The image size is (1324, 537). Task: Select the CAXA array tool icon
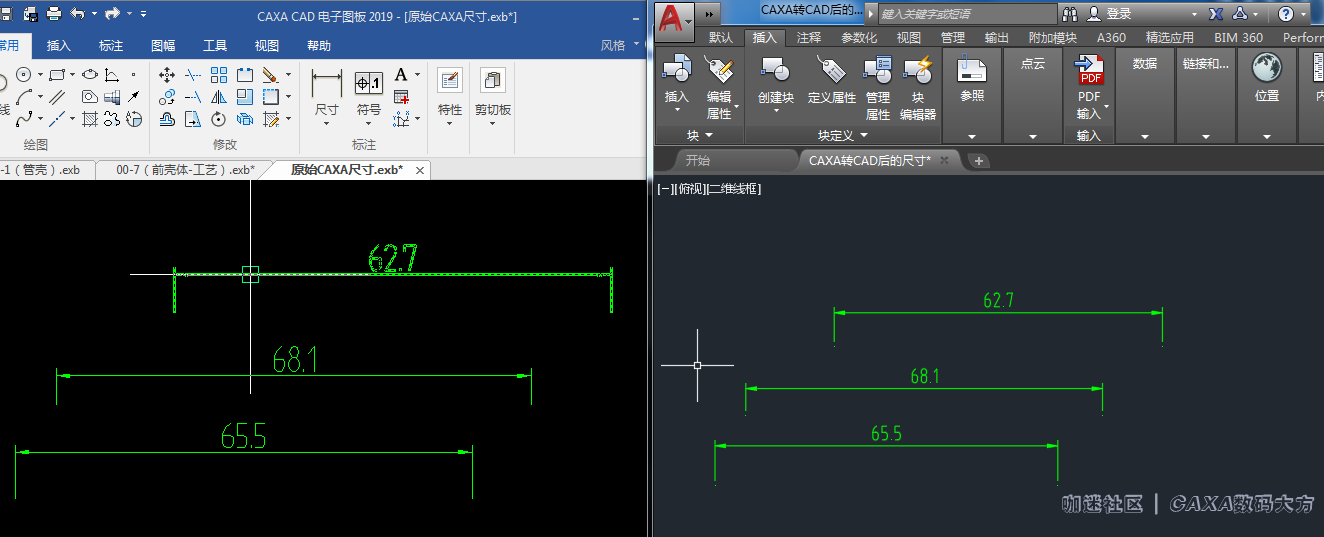pos(219,75)
